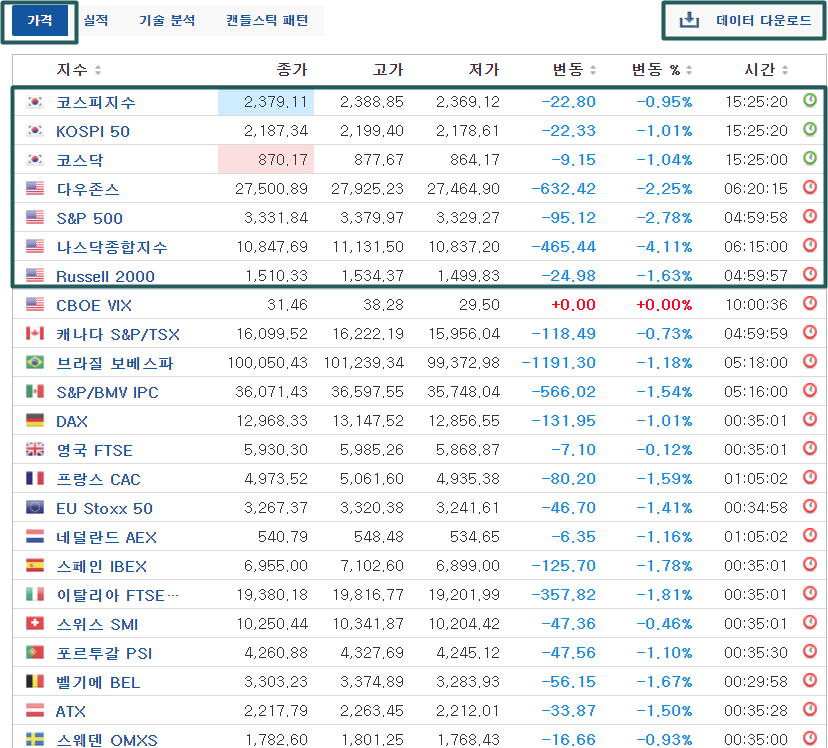Click red clock icon in CBOE VIX row
The height and width of the screenshot is (748, 828).
810,303
